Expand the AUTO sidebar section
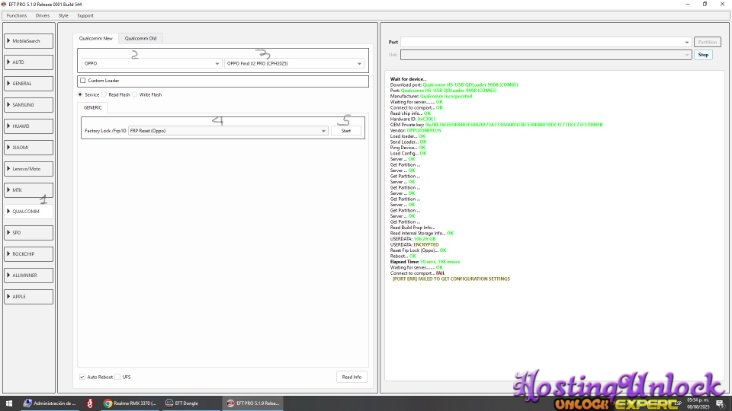 coord(29,62)
